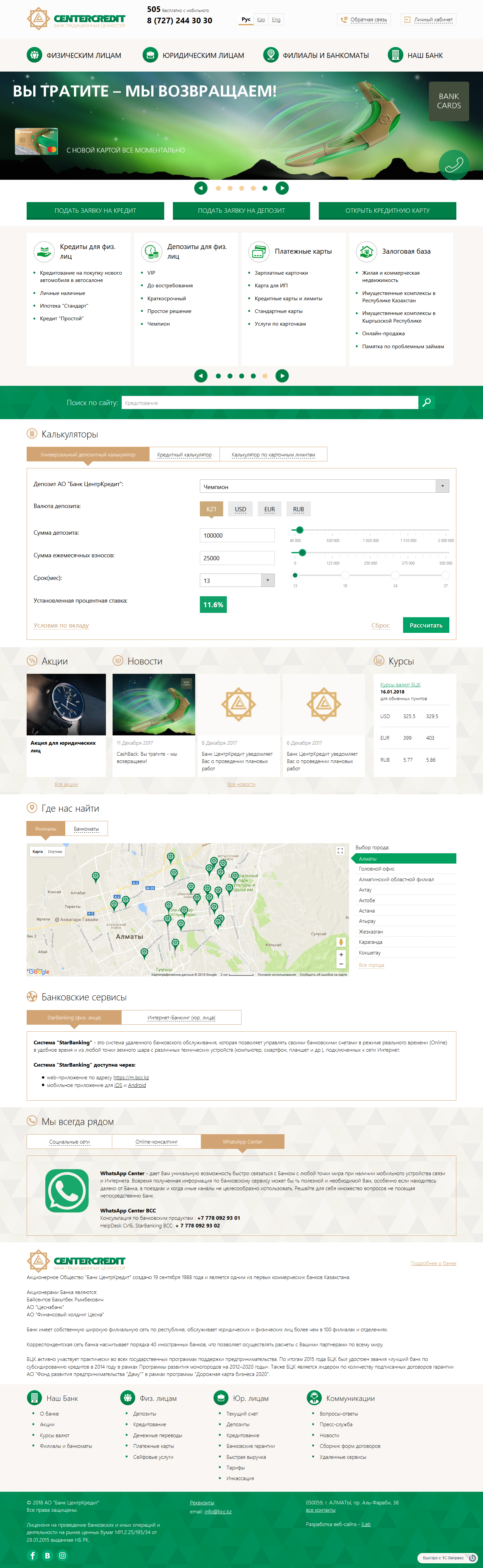This screenshot has width=483, height=1568.
Task: Click previous arrow under product cards
Action: point(201,376)
